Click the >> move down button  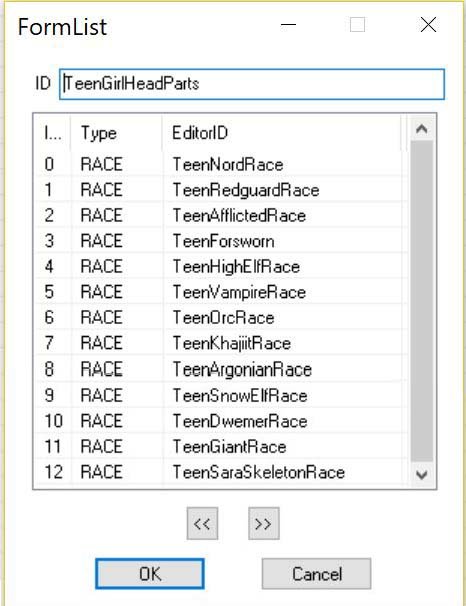coord(264,524)
